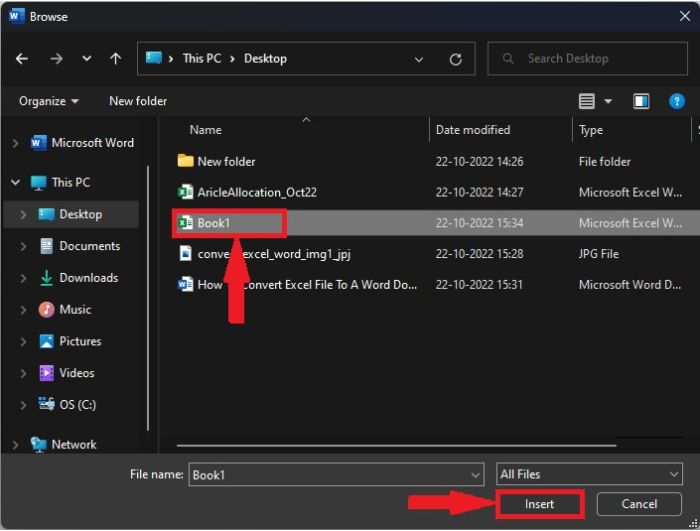Open the recent locations chevron
The width and height of the screenshot is (700, 531).
coord(87,59)
